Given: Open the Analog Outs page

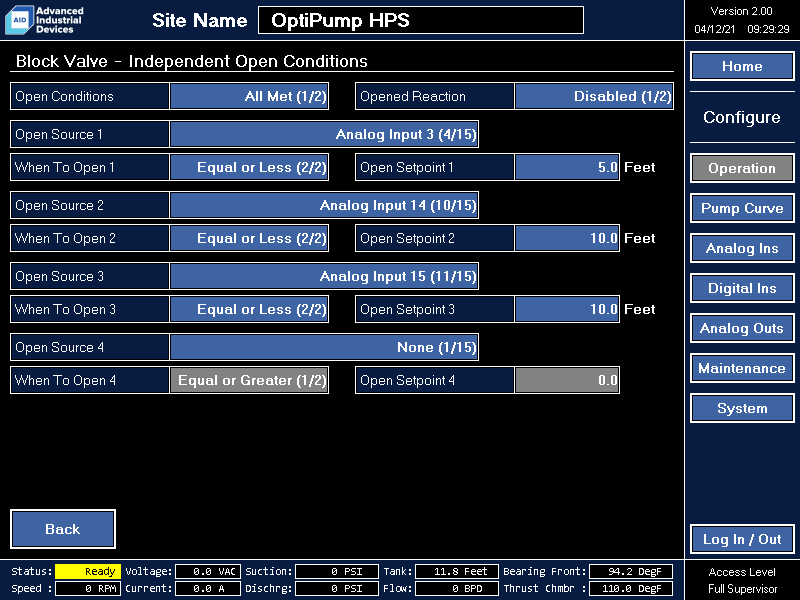Looking at the screenshot, I should coord(742,328).
